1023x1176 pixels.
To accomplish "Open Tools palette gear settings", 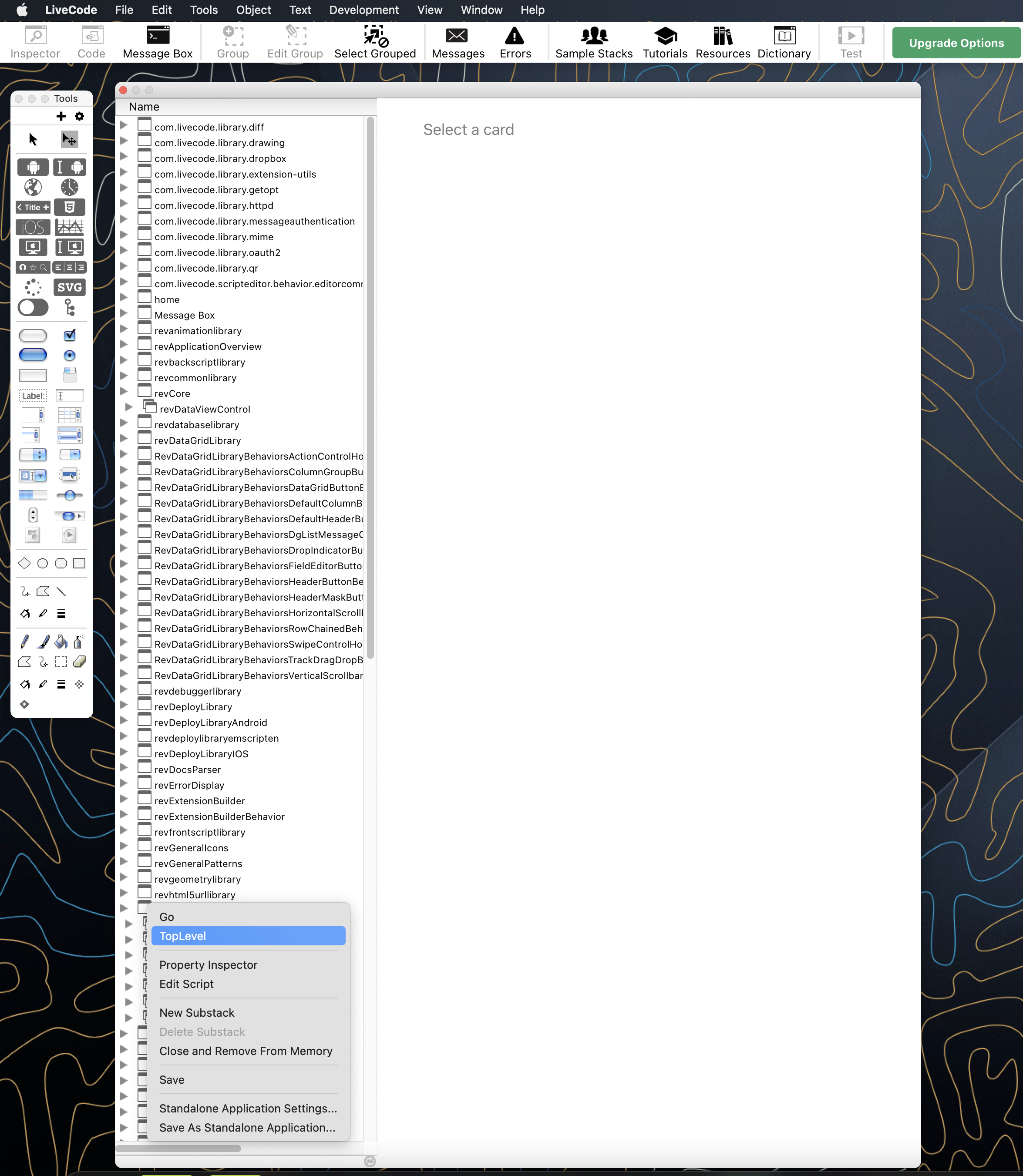I will point(79,117).
